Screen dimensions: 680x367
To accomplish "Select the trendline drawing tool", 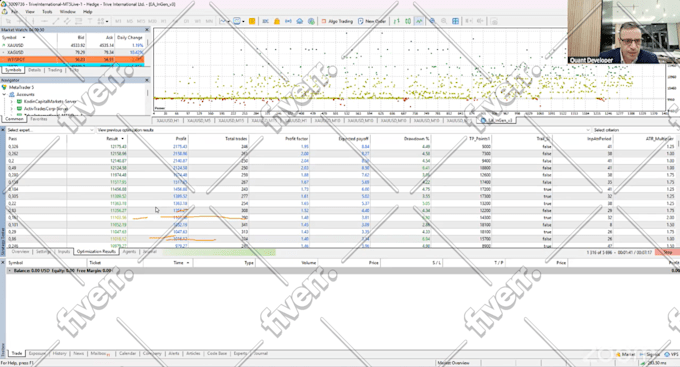I will [56, 21].
